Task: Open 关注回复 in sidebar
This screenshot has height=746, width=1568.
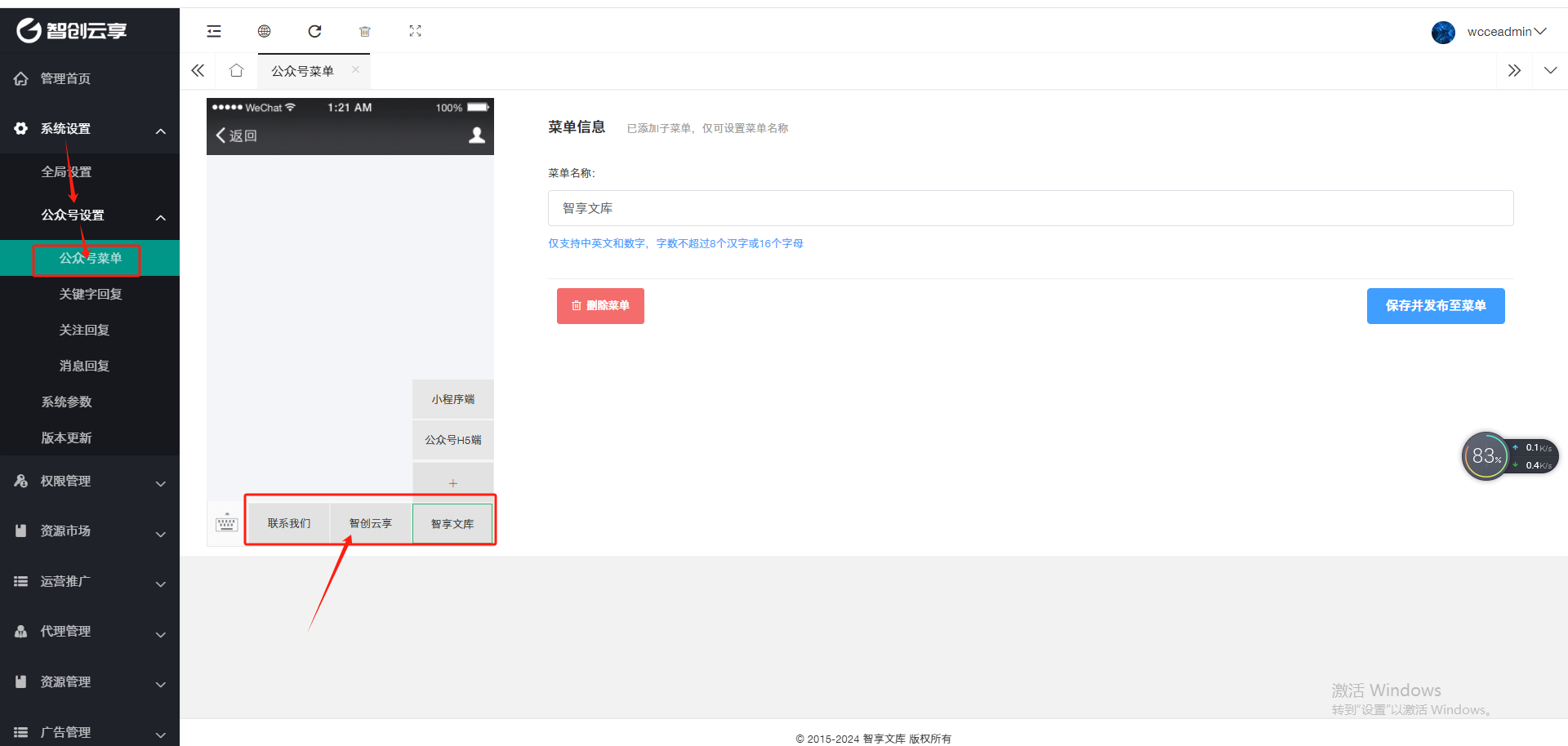Action: pyautogui.click(x=90, y=330)
